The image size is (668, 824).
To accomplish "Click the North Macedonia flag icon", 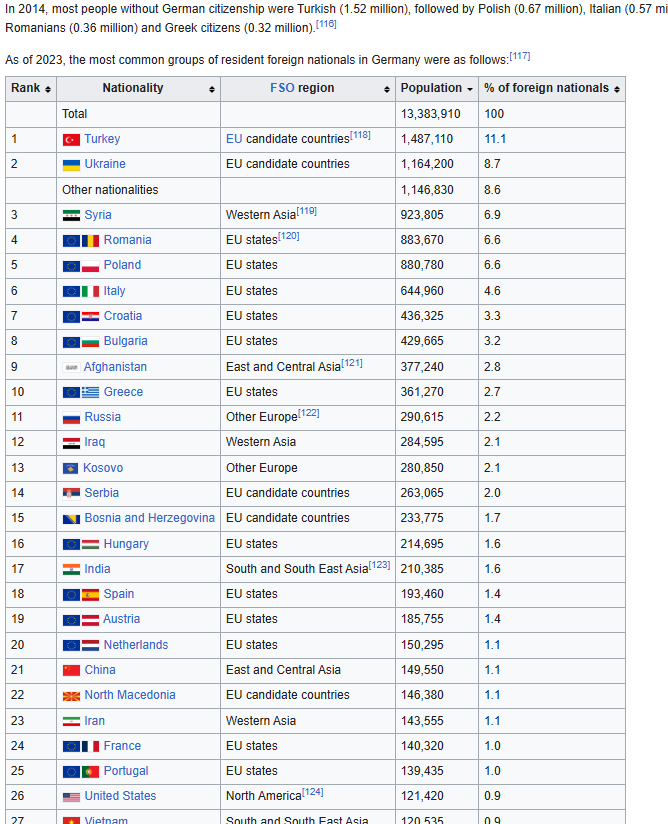I will pos(71,696).
